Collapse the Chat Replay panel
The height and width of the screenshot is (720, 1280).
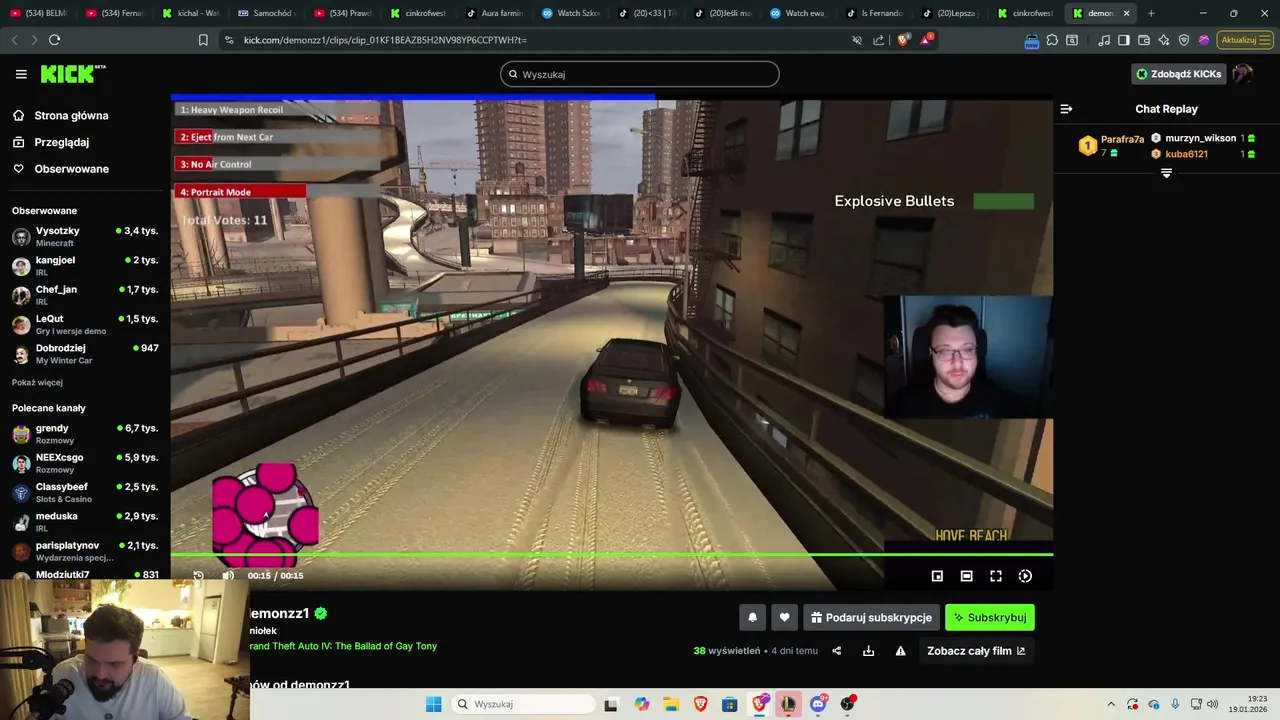tap(1066, 109)
